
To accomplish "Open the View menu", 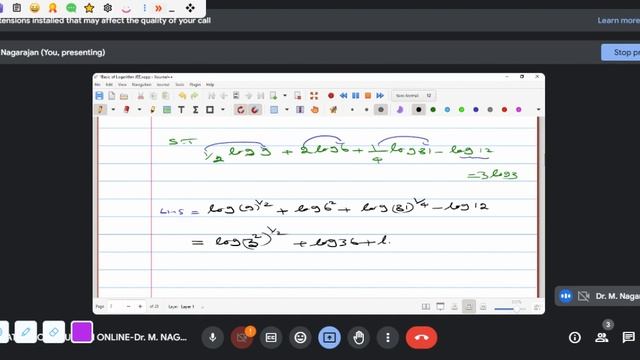I will point(122,84).
